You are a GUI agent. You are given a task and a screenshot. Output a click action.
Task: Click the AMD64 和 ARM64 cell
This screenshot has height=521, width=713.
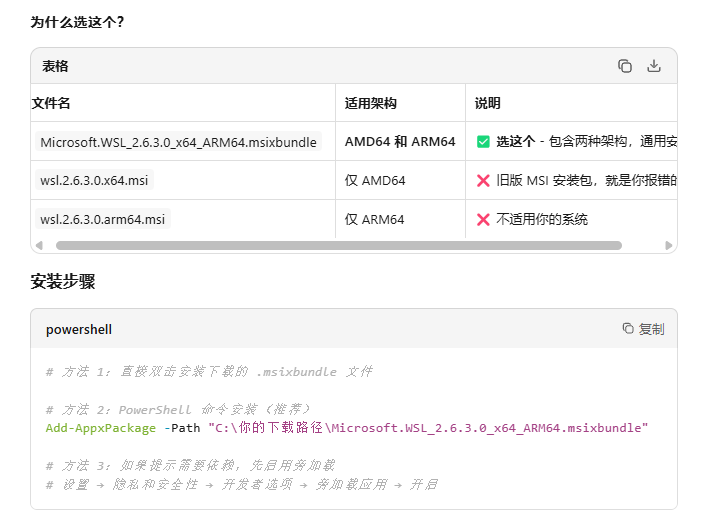(400, 141)
